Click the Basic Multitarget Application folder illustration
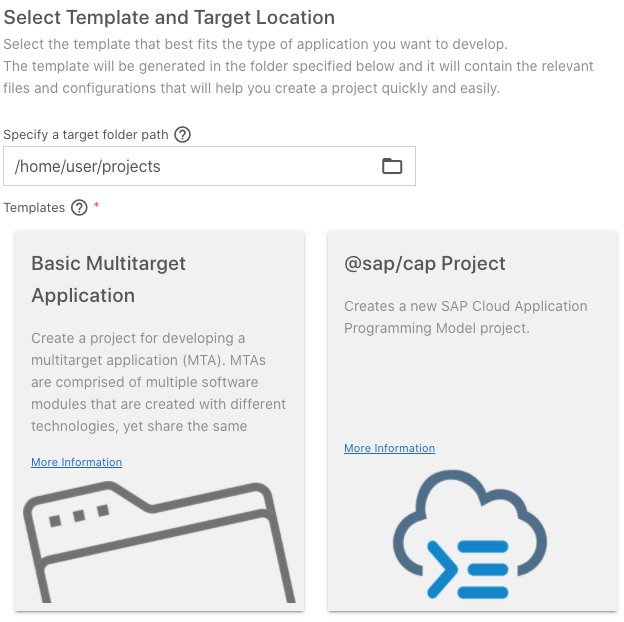 pos(159,542)
